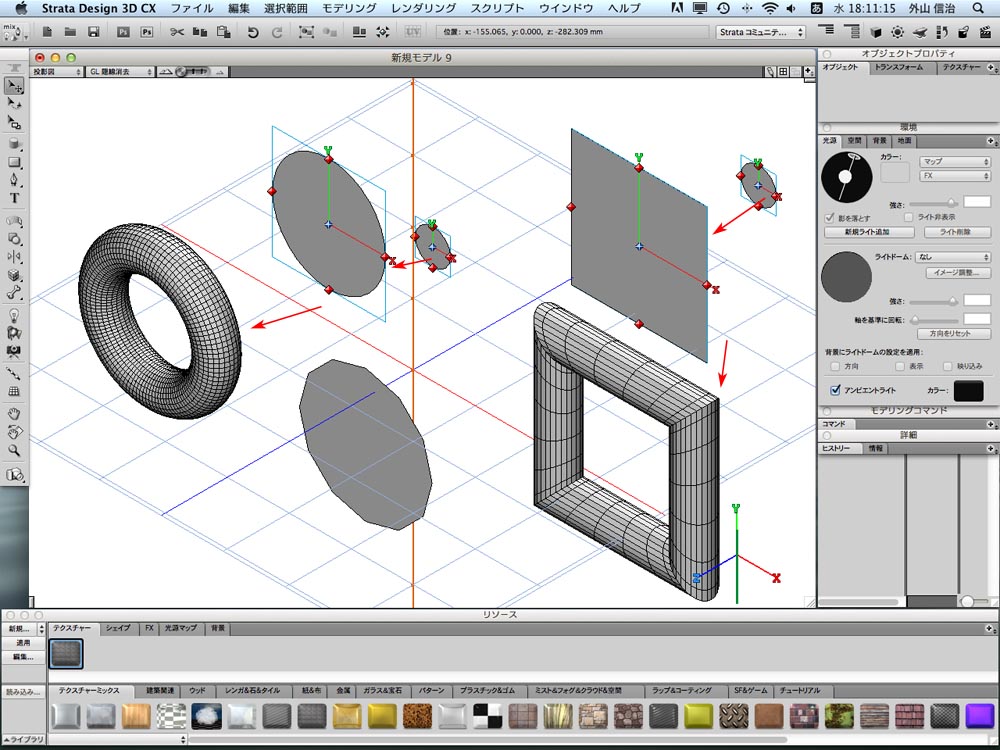The width and height of the screenshot is (1000, 750).
Task: Select the Magnifier zoom tool
Action: [x=14, y=450]
